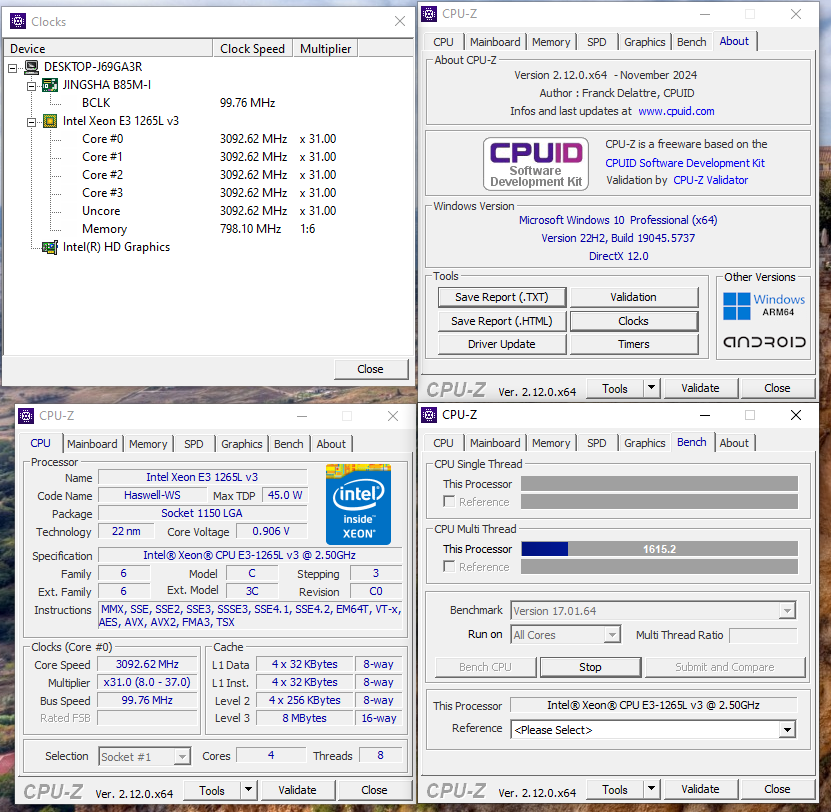Open the Reference Please Select dropdown
This screenshot has width=831, height=812.
pos(788,730)
